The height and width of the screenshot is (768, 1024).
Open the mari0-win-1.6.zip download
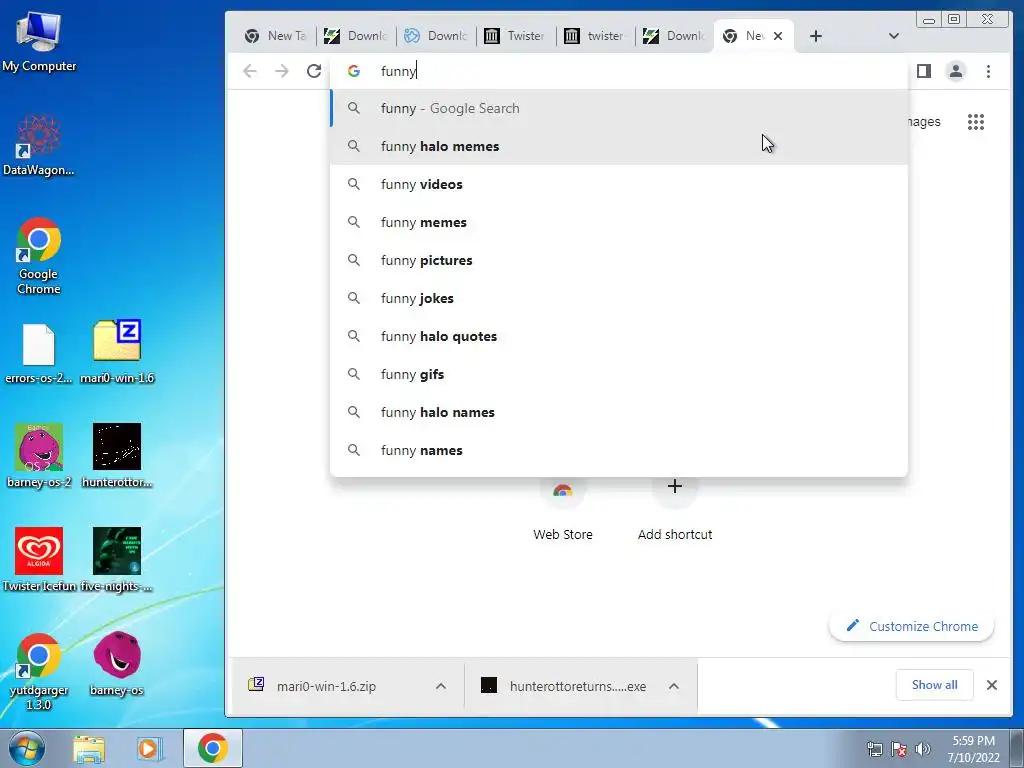pyautogui.click(x=327, y=686)
